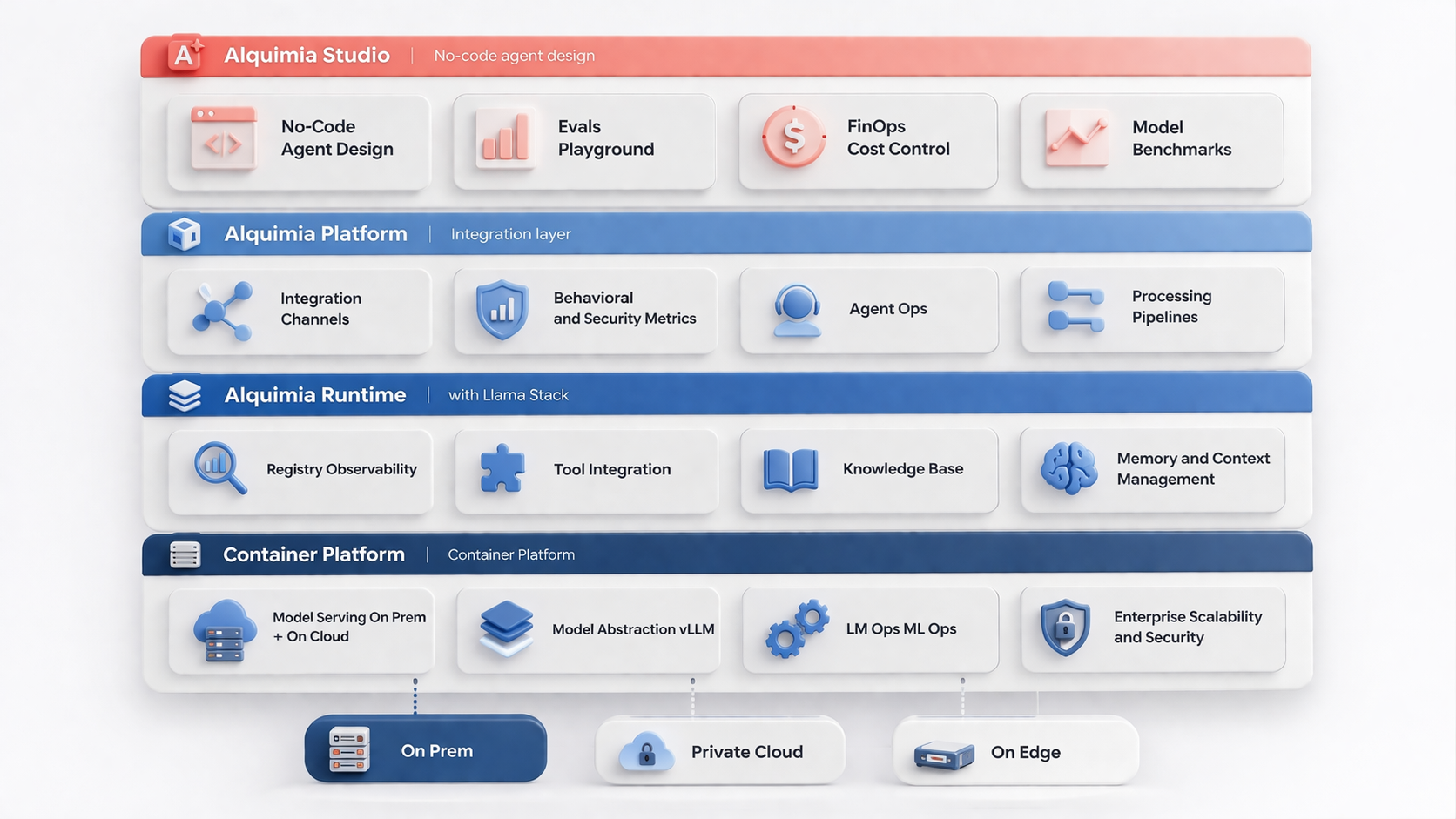The width and height of the screenshot is (1456, 819).
Task: Click the On Edge device icon
Action: (944, 755)
